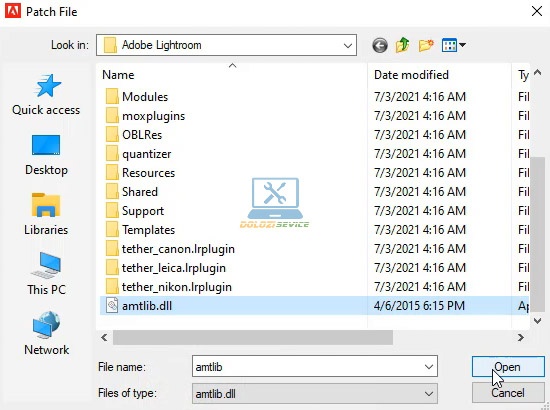Click the 'amtlib.dll' file name text
550x410 pixels.
147,306
